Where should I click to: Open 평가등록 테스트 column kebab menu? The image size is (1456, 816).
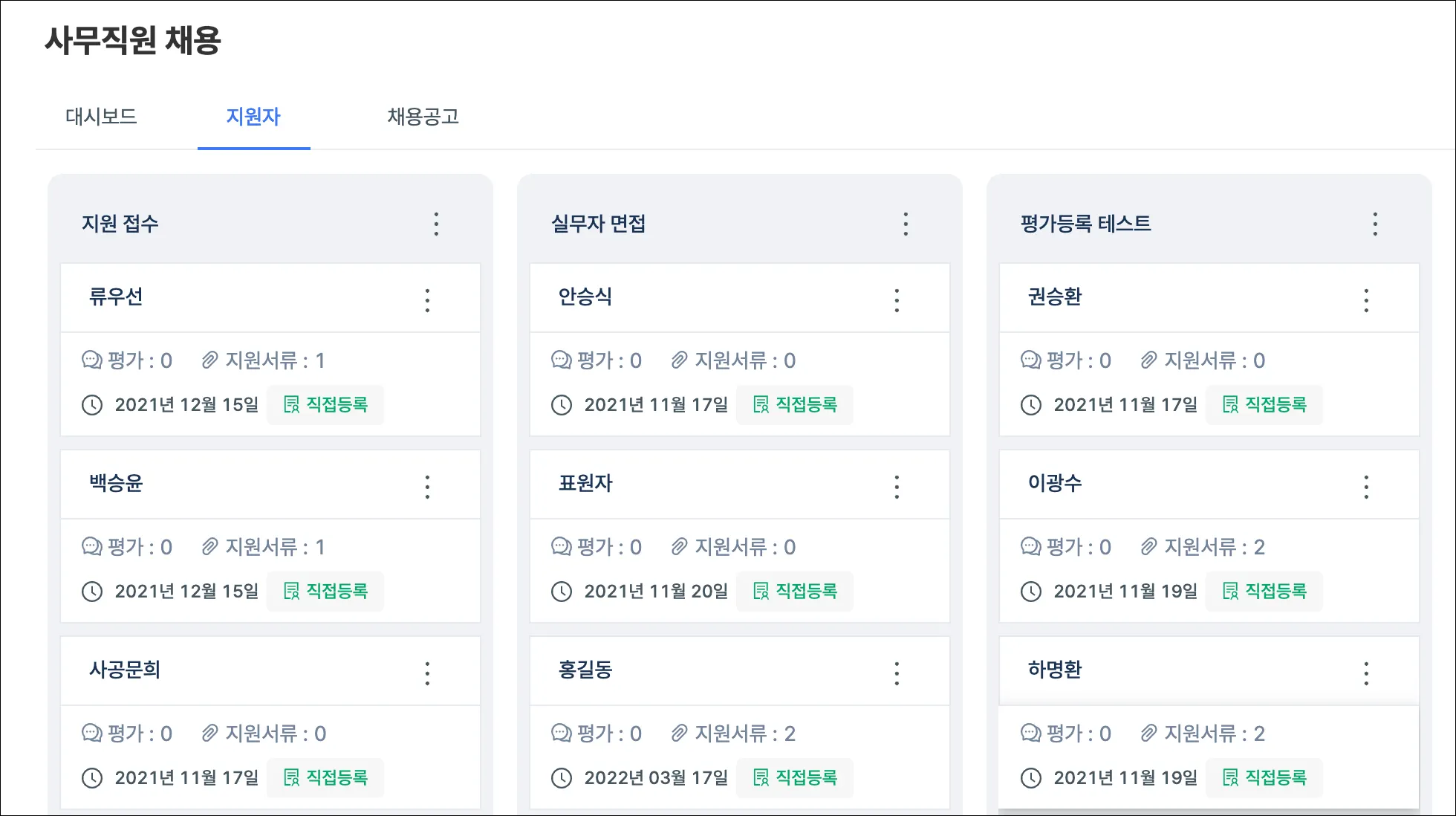tap(1375, 224)
